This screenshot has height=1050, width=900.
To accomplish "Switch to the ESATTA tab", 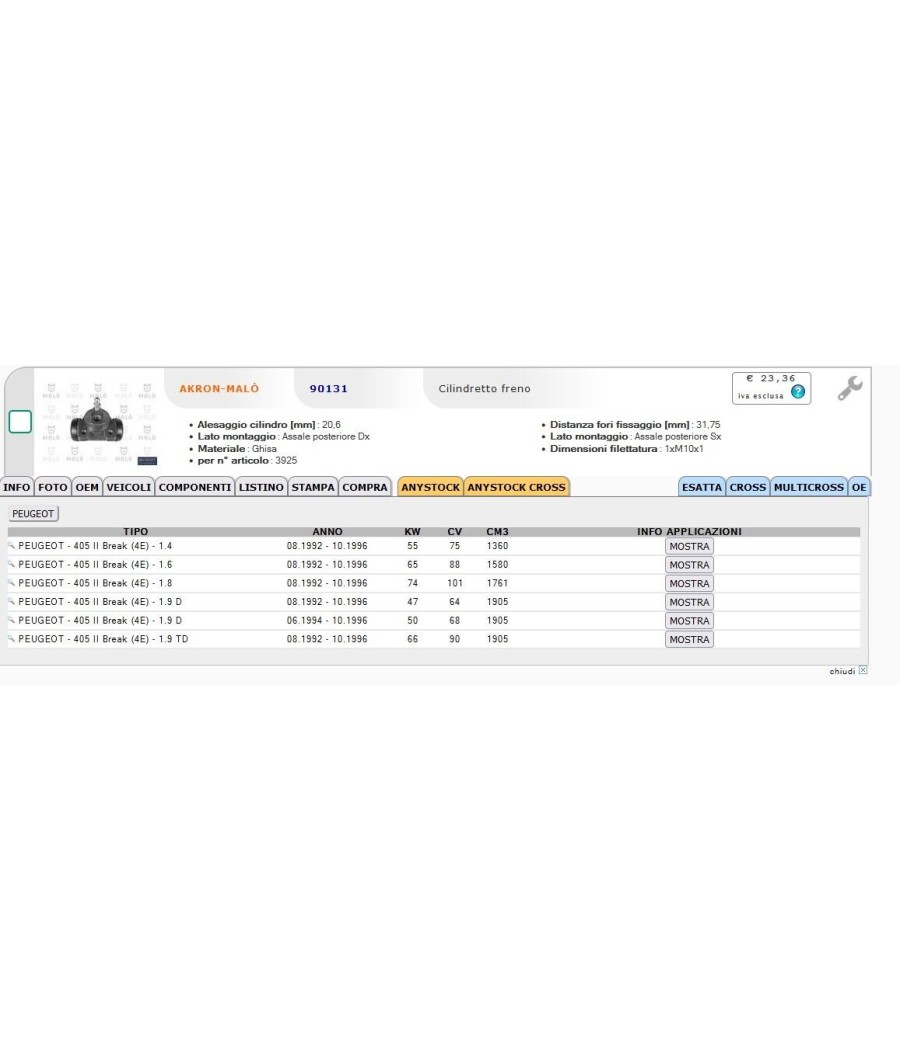I will (702, 487).
